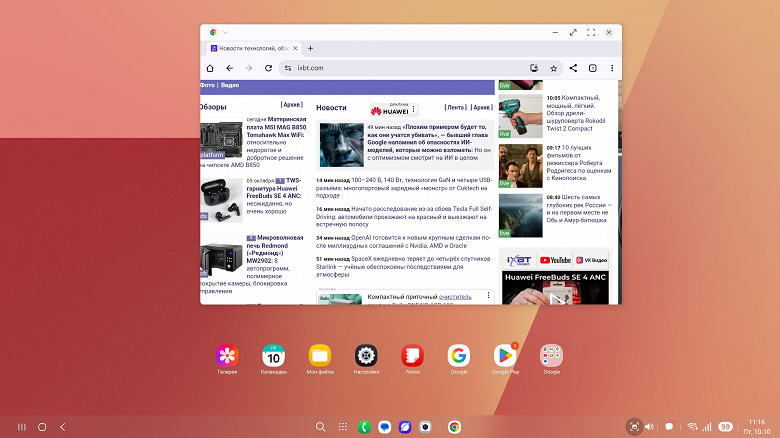Open a new Chrome tab
Screen dimensions: 780x438
tap(310, 48)
